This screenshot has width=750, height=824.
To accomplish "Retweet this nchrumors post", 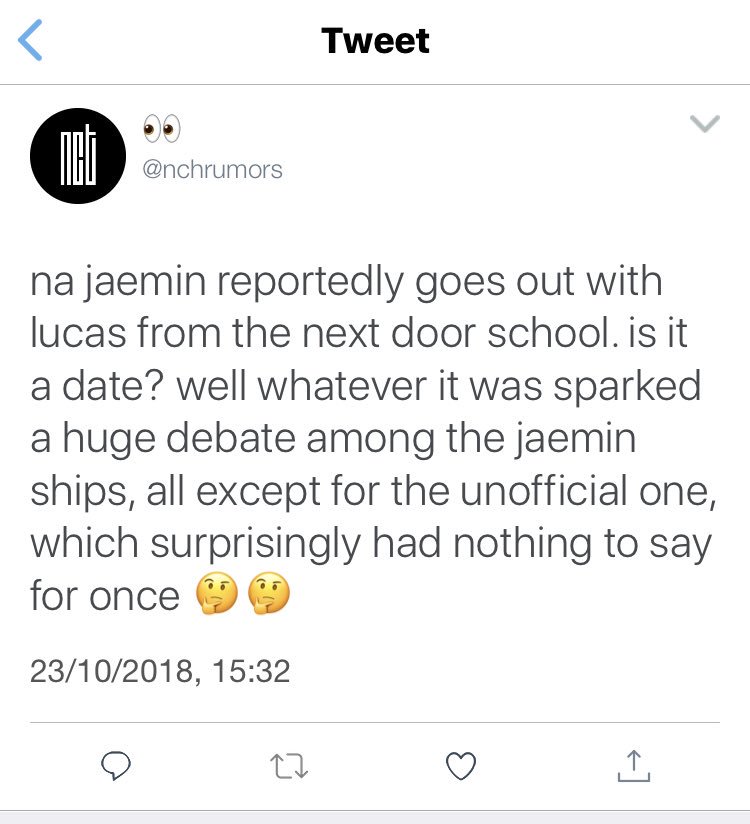I will click(287, 766).
